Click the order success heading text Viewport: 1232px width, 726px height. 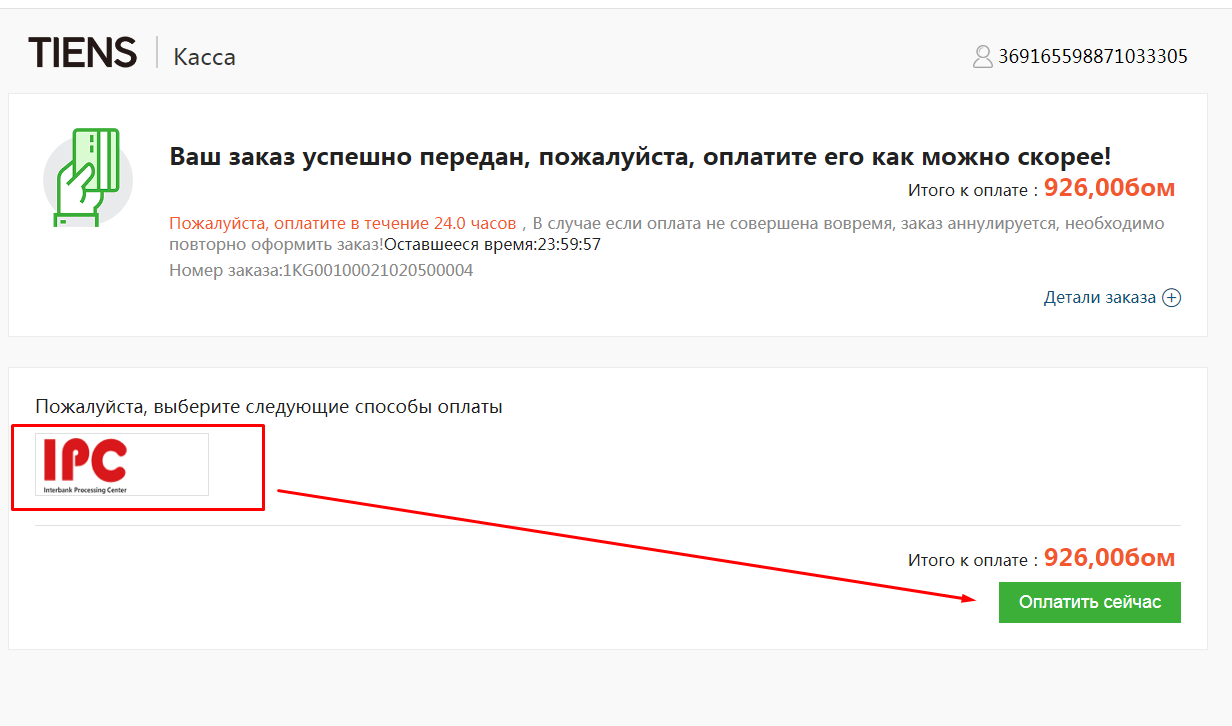coord(640,157)
